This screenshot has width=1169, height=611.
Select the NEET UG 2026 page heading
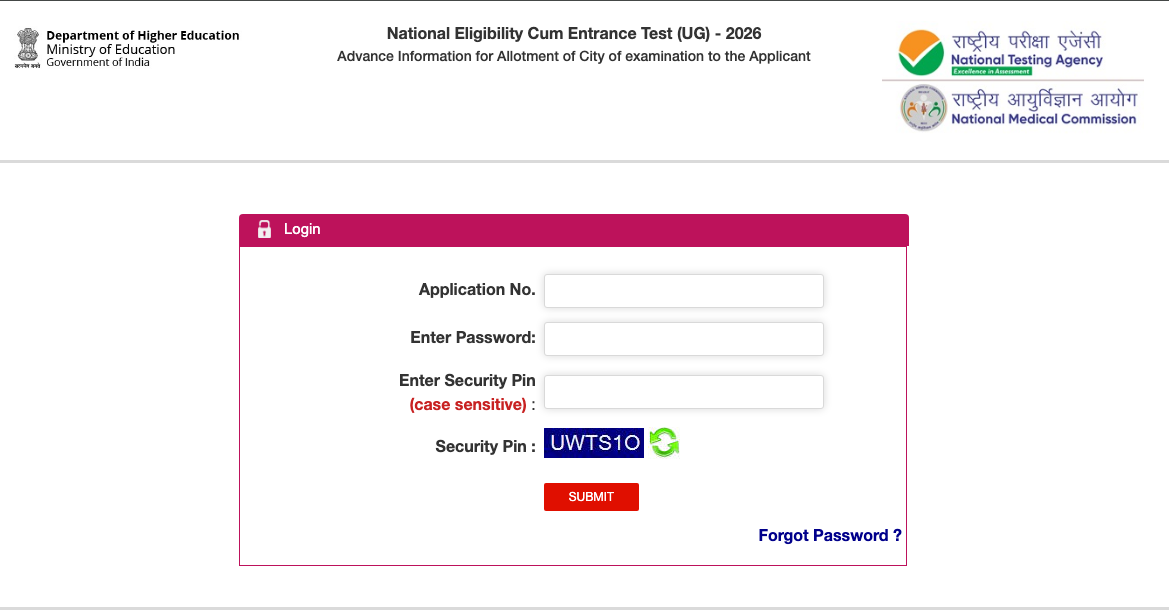pyautogui.click(x=573, y=33)
